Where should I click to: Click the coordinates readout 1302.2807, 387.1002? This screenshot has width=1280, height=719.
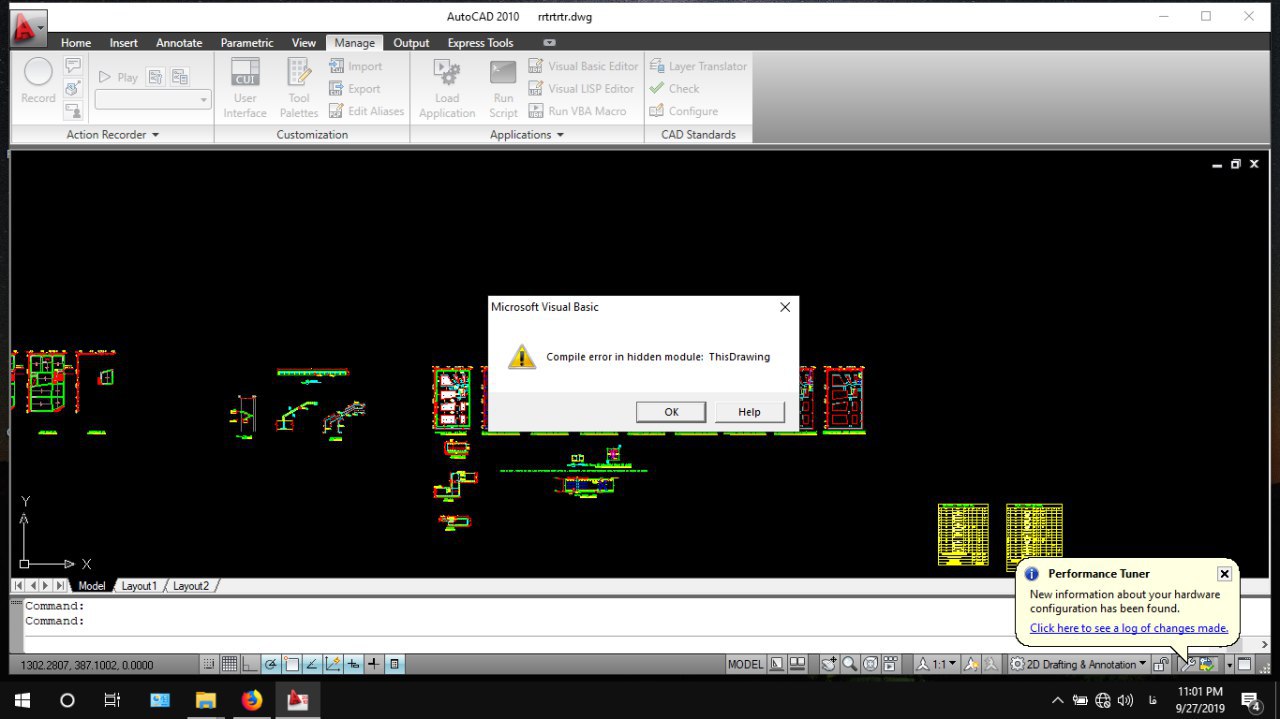[x=87, y=664]
